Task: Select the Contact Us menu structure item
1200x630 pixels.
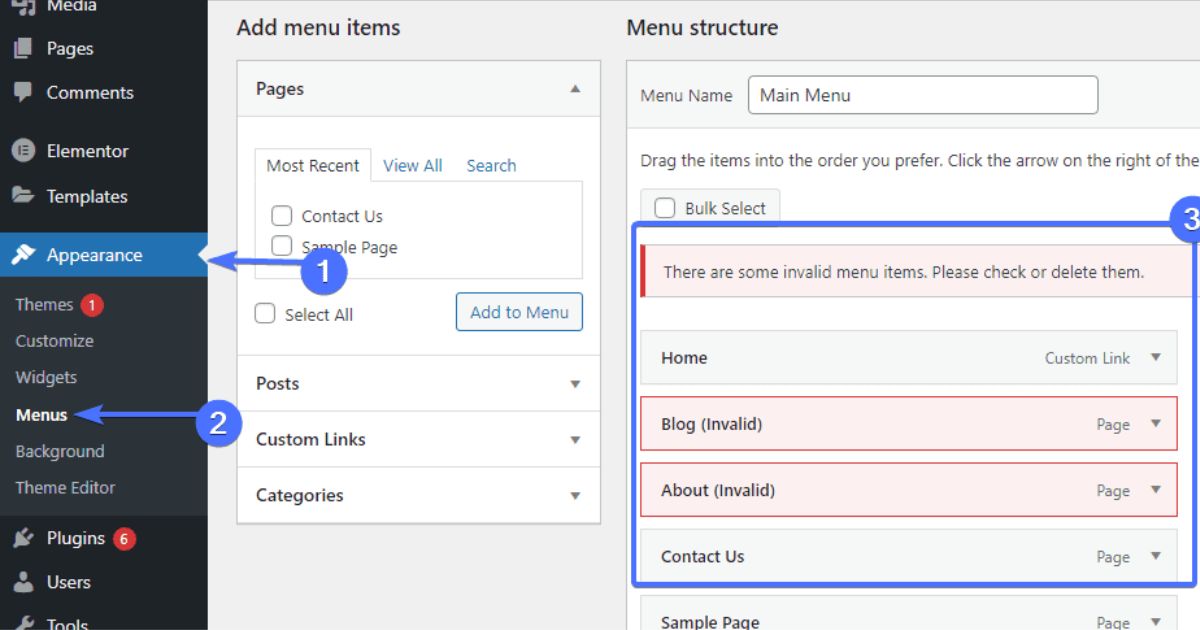Action: (x=909, y=556)
